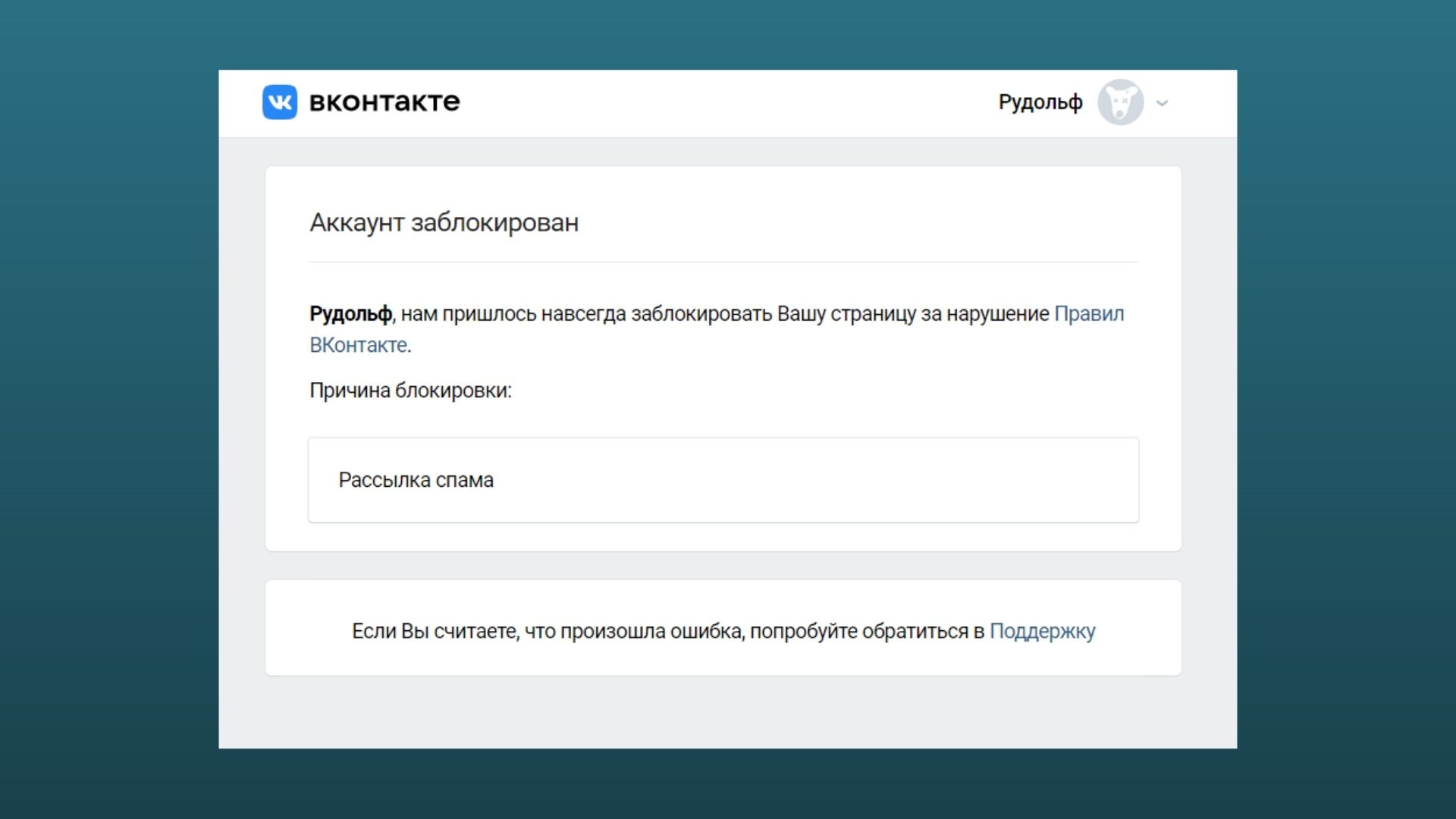Click the VK logo icon
1456x819 pixels.
[280, 102]
